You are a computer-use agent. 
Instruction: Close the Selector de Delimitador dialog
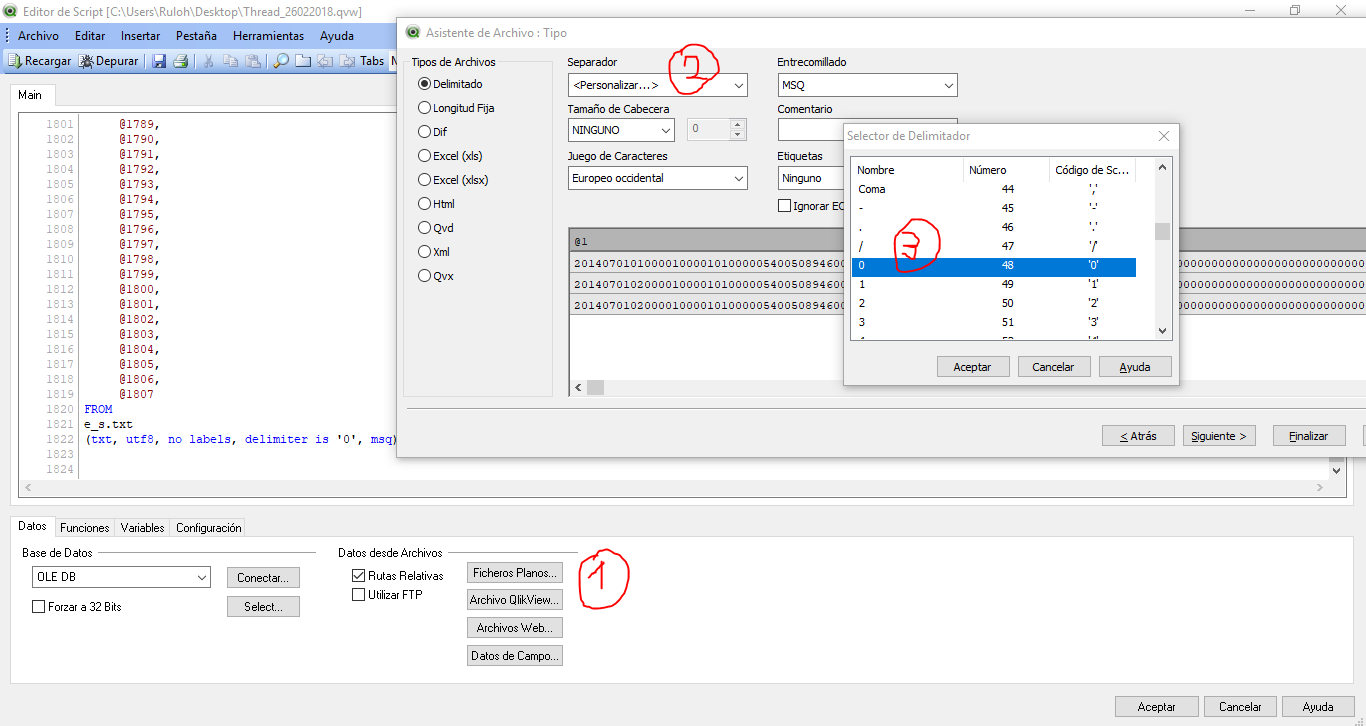[x=1164, y=136]
